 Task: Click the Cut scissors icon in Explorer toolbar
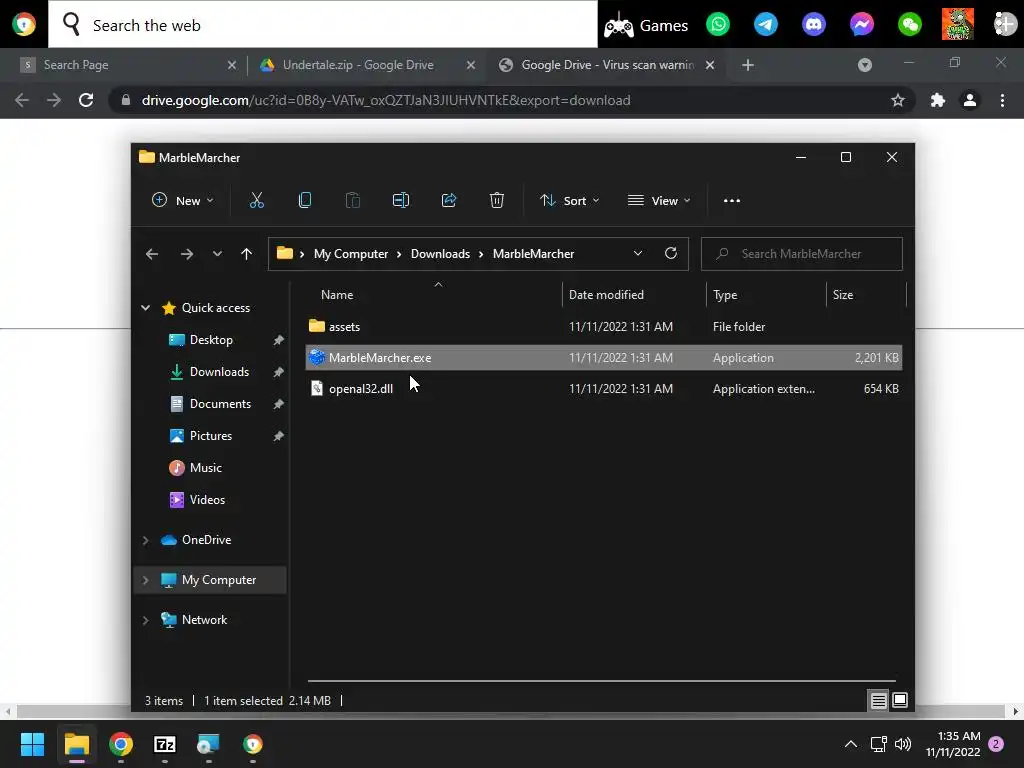[x=257, y=200]
